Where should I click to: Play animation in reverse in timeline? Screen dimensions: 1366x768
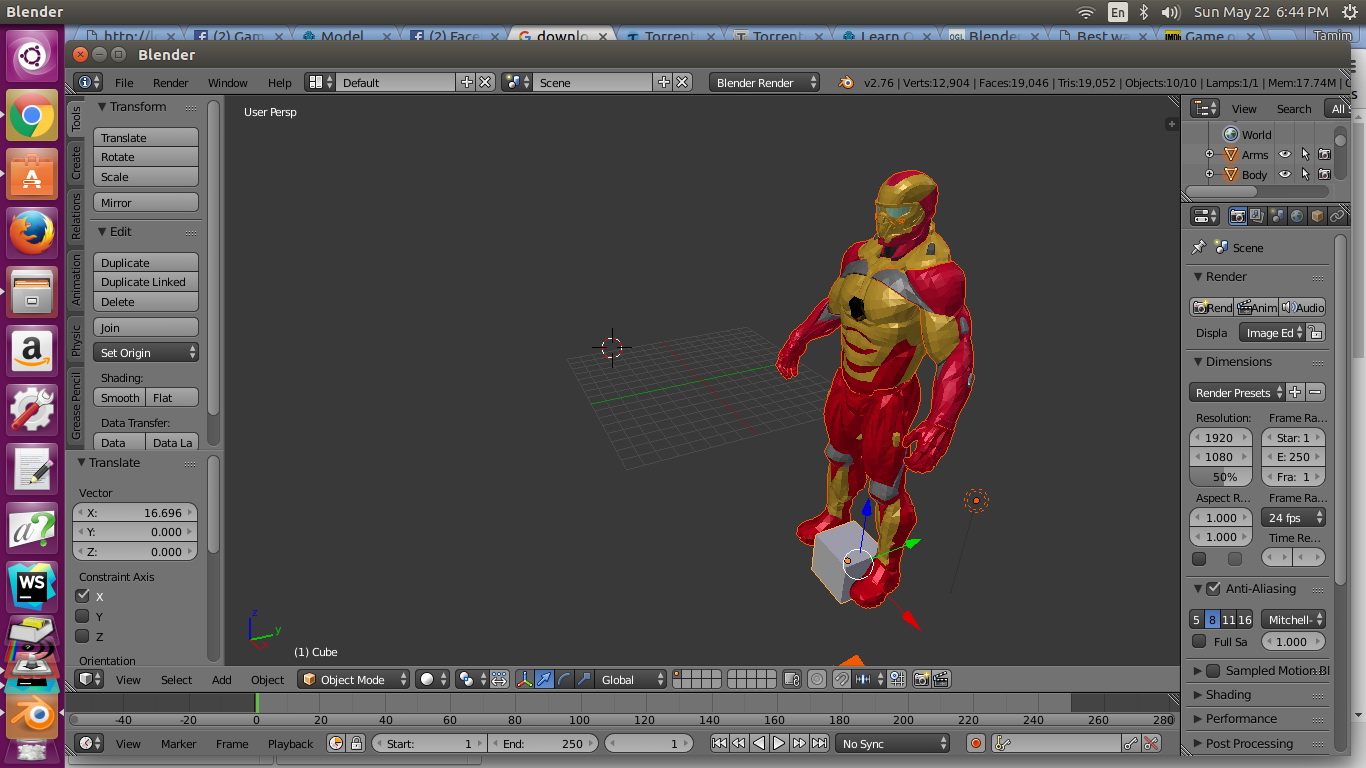tap(759, 743)
